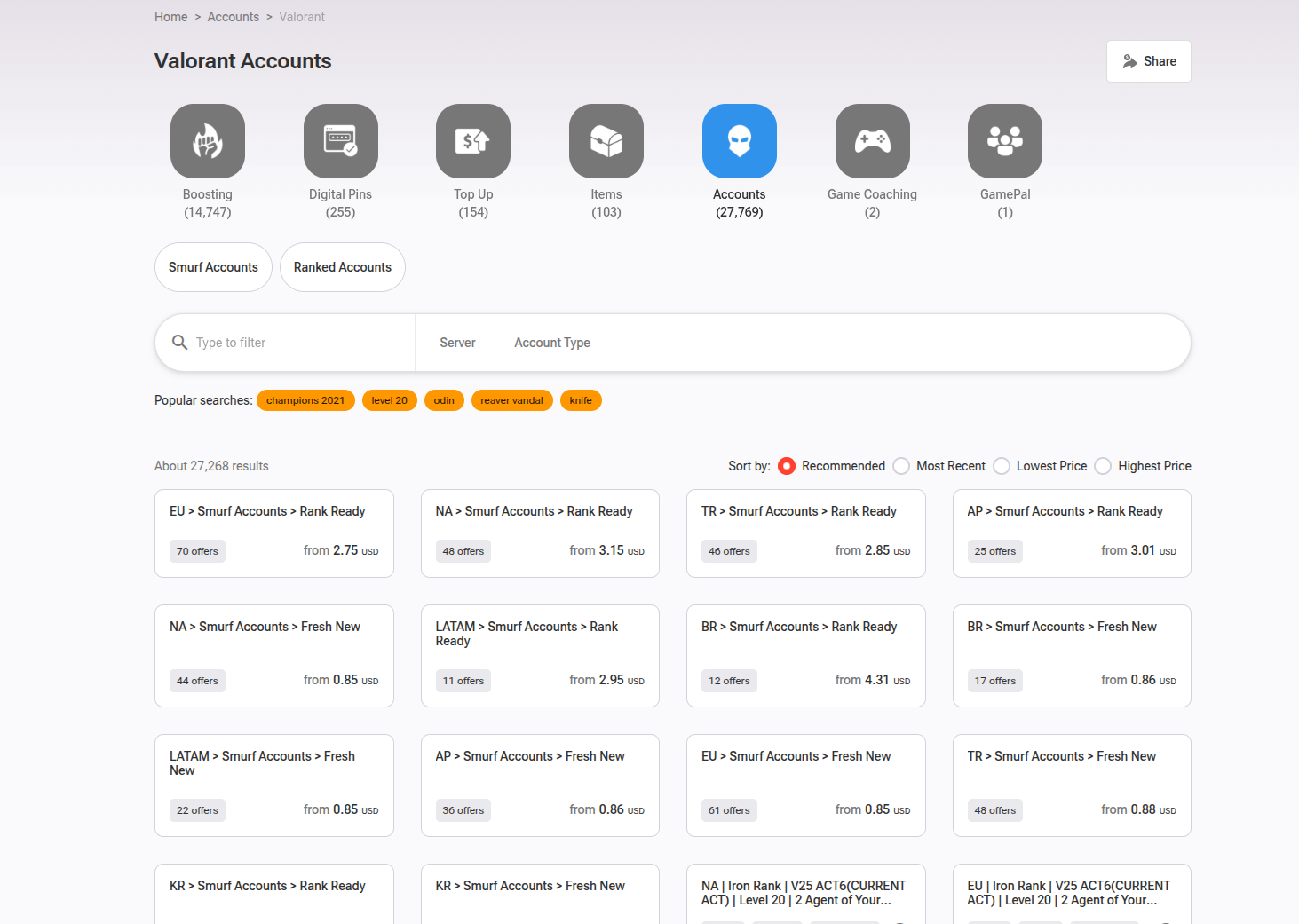This screenshot has width=1299, height=924.
Task: Select Highest Price sort option
Action: 1103,466
